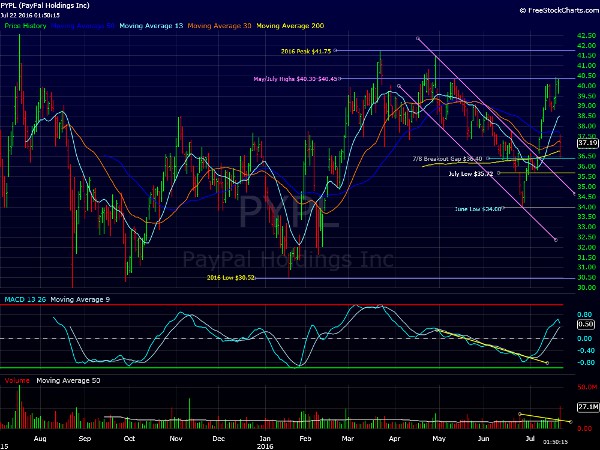
Task: Click the 2016 Peak $41.75 annotation
Action: [306, 51]
